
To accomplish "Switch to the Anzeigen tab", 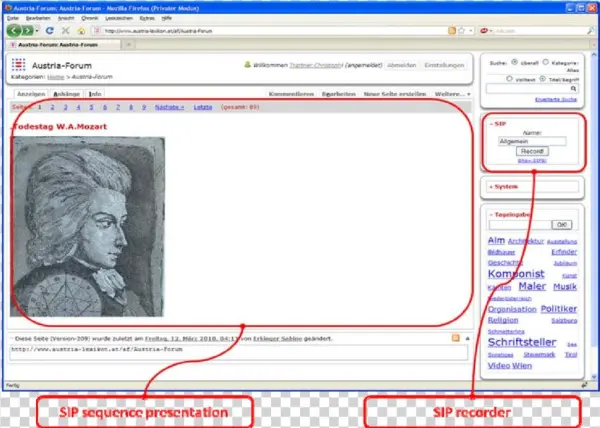I will point(31,94).
